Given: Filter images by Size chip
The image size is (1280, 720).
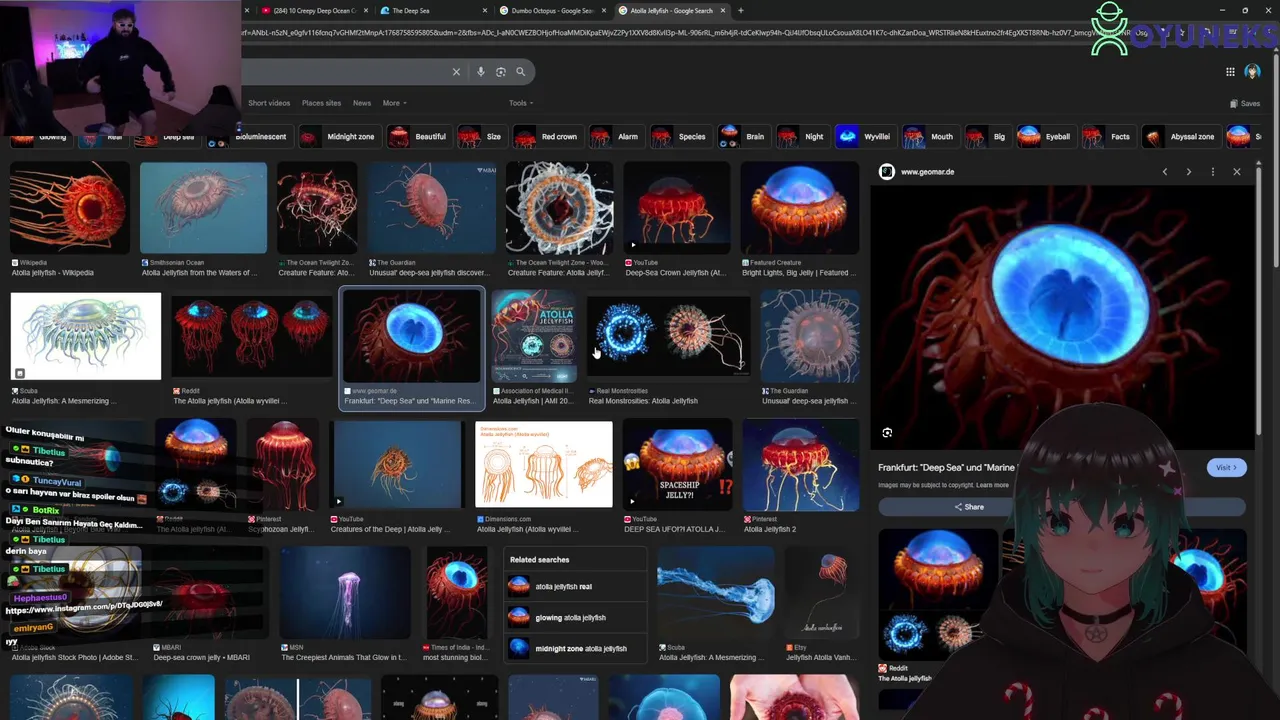Looking at the screenshot, I should coord(481,137).
